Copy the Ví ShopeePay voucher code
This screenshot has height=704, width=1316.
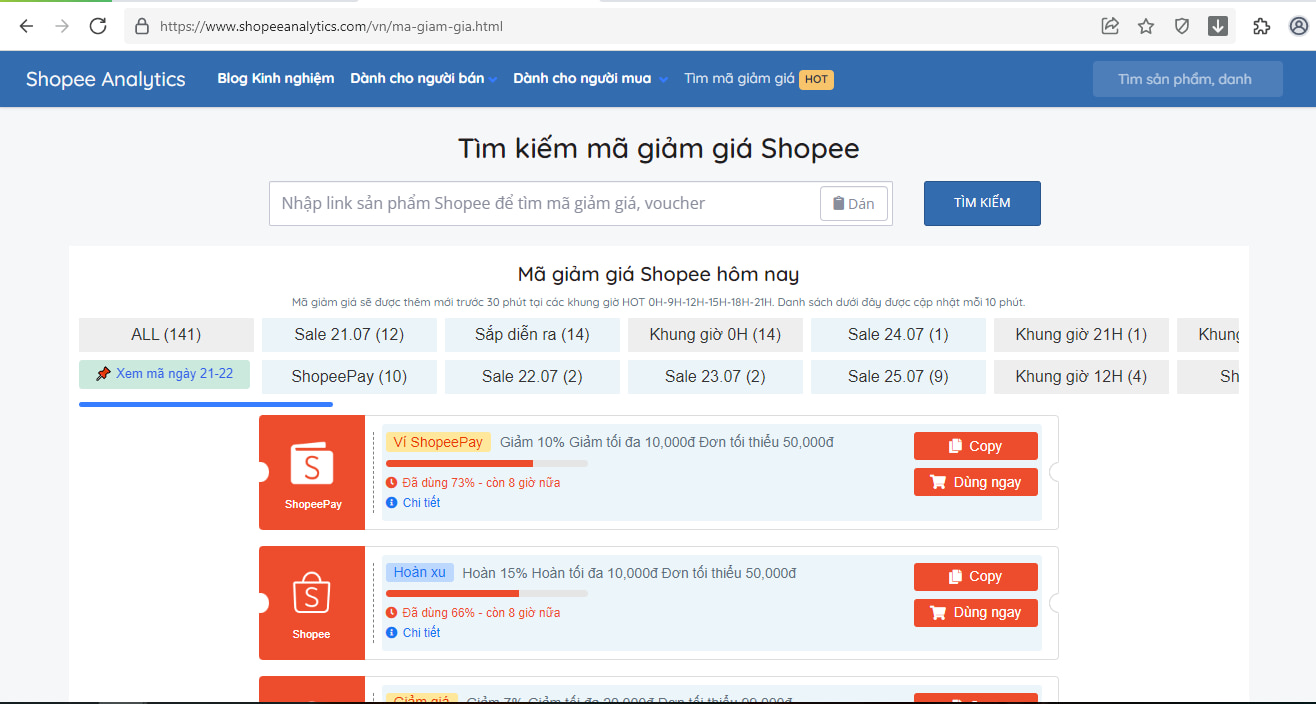(x=975, y=446)
